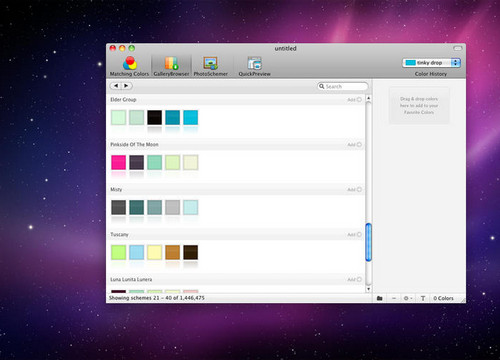Click the Search field
The width and height of the screenshot is (500, 360).
(x=343, y=86)
